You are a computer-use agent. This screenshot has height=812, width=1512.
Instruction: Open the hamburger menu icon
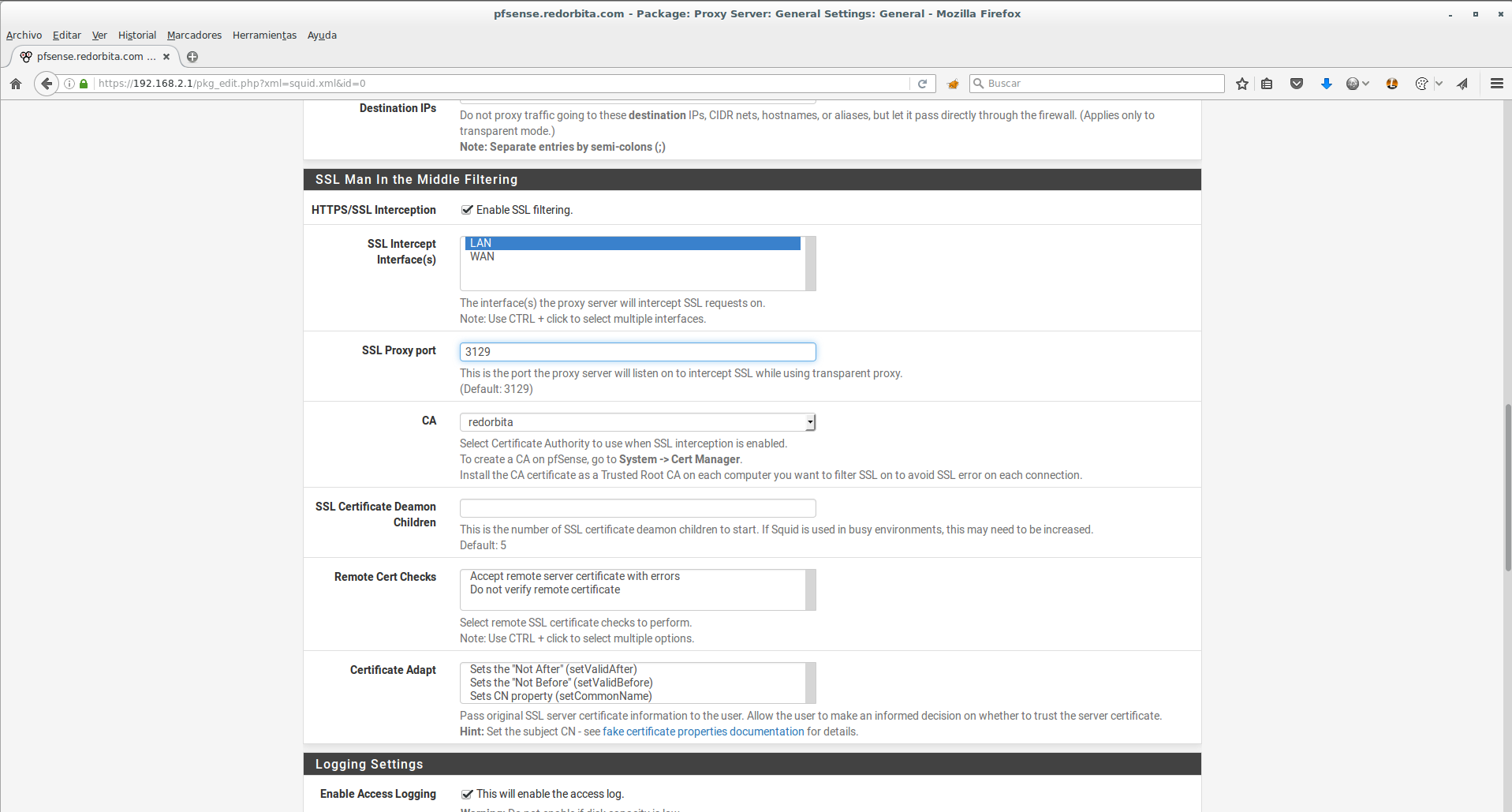coord(1496,84)
